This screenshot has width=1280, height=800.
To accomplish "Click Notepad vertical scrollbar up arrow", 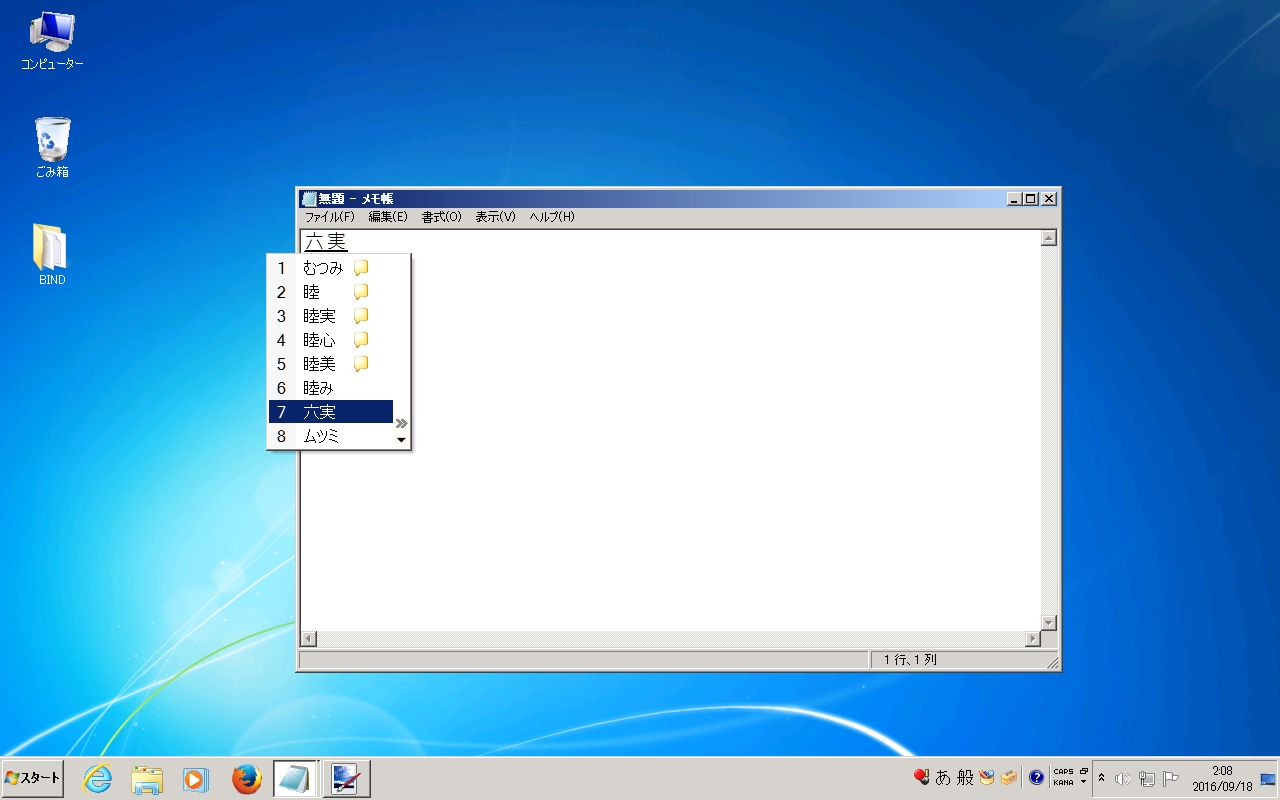I will coord(1048,238).
